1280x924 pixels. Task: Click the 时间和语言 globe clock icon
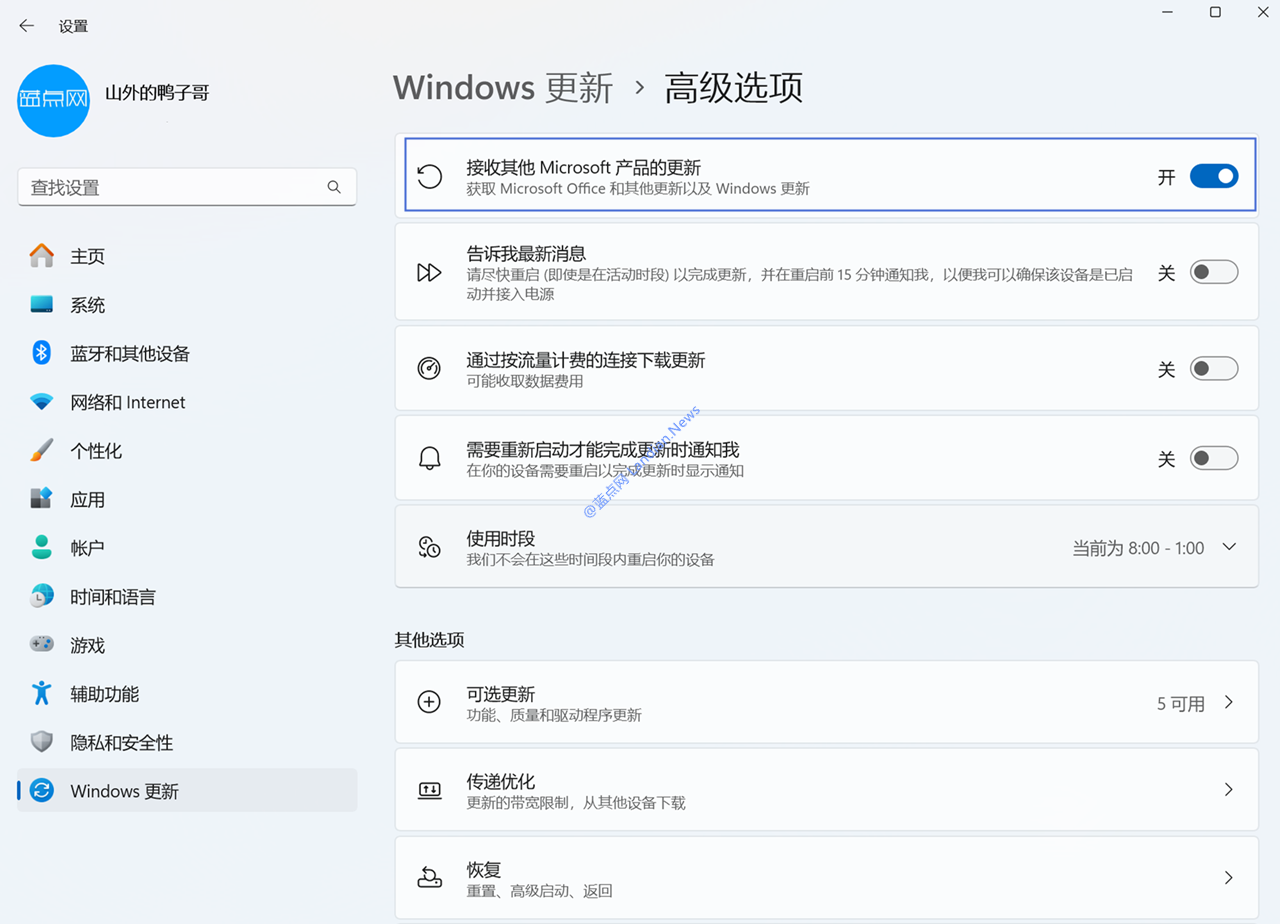42,596
